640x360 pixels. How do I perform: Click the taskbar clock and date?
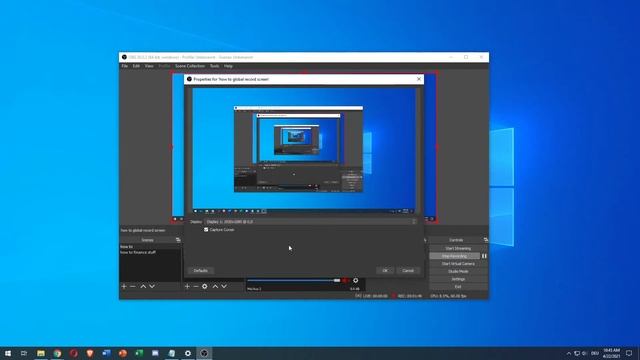612,353
